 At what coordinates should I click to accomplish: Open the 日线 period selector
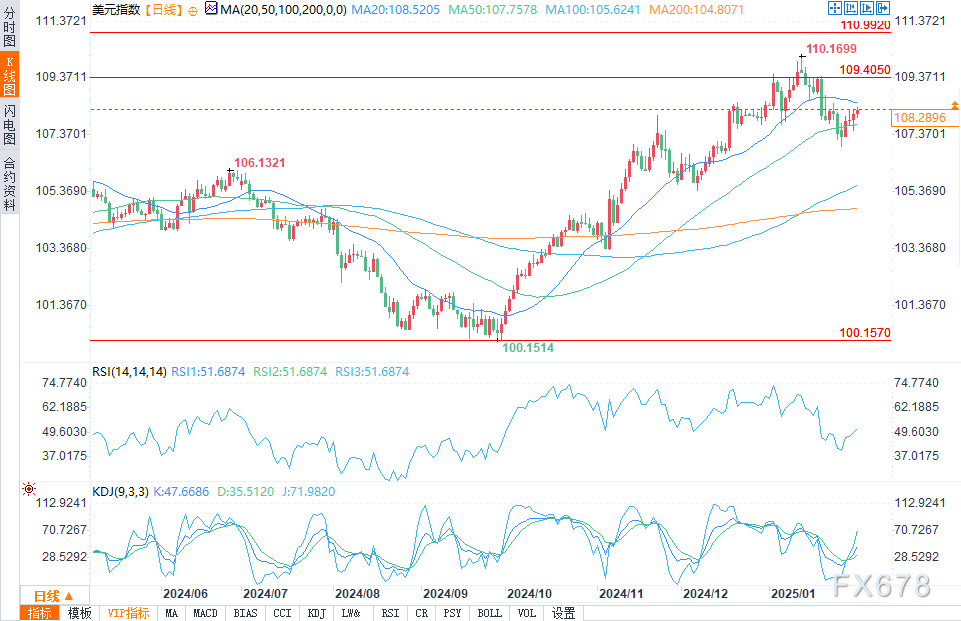[x=55, y=595]
